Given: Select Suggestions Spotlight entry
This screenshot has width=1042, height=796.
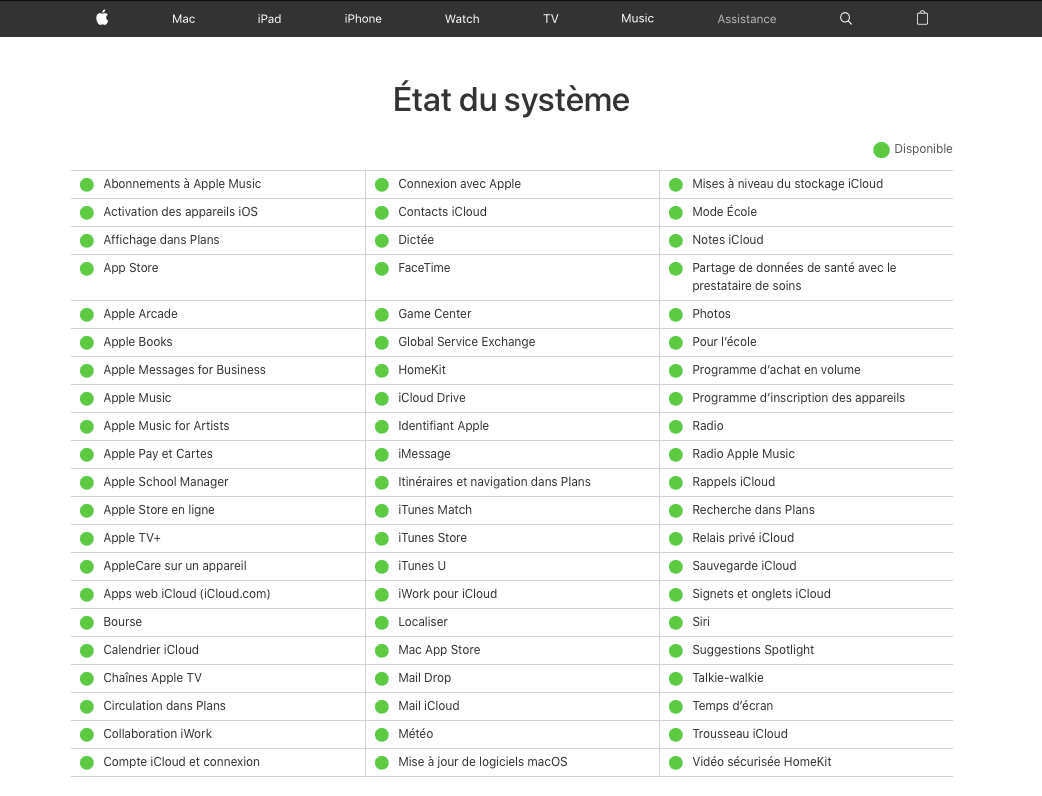Looking at the screenshot, I should click(753, 650).
